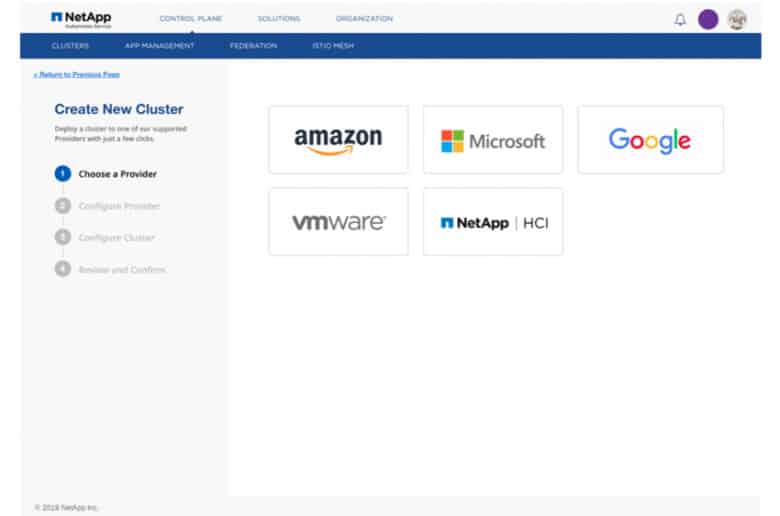Switch to the Clusters tab
Image resolution: width=780 pixels, height=516 pixels.
[70, 46]
